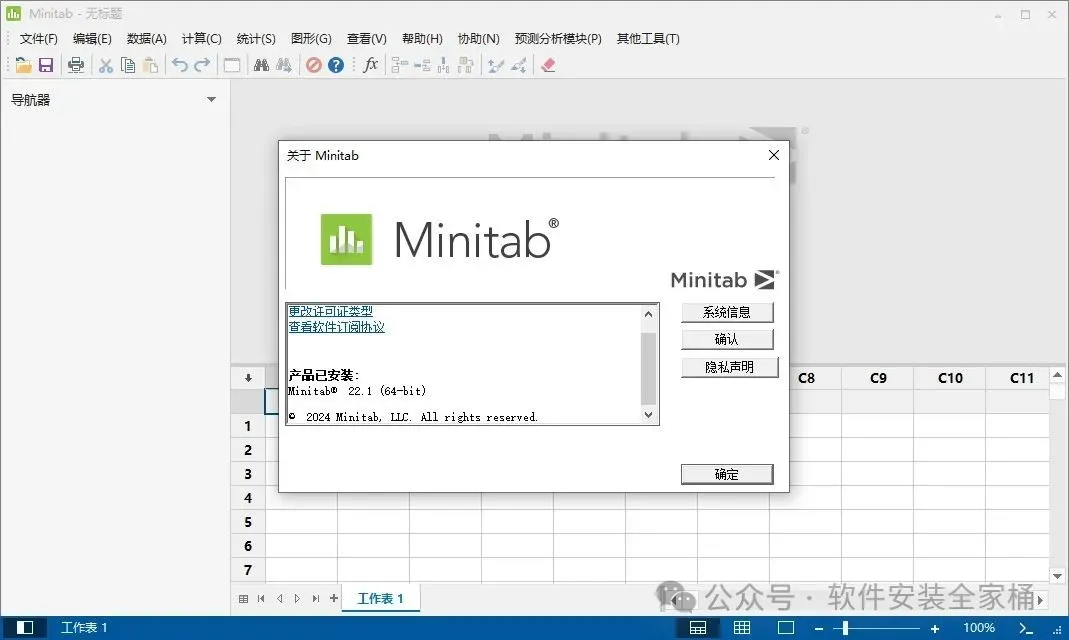Click the Open file folder icon

pos(23,65)
